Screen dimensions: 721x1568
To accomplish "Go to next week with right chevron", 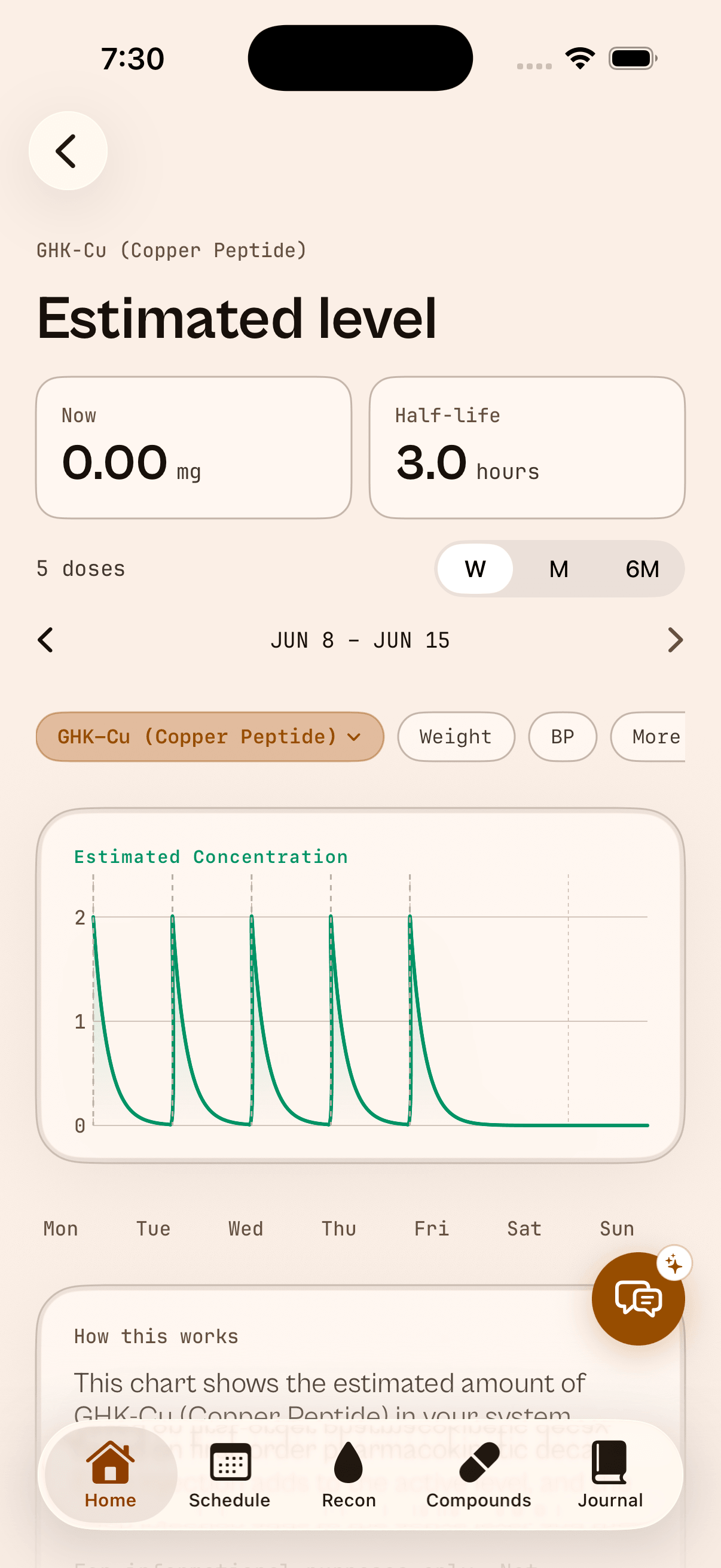I will 675,640.
